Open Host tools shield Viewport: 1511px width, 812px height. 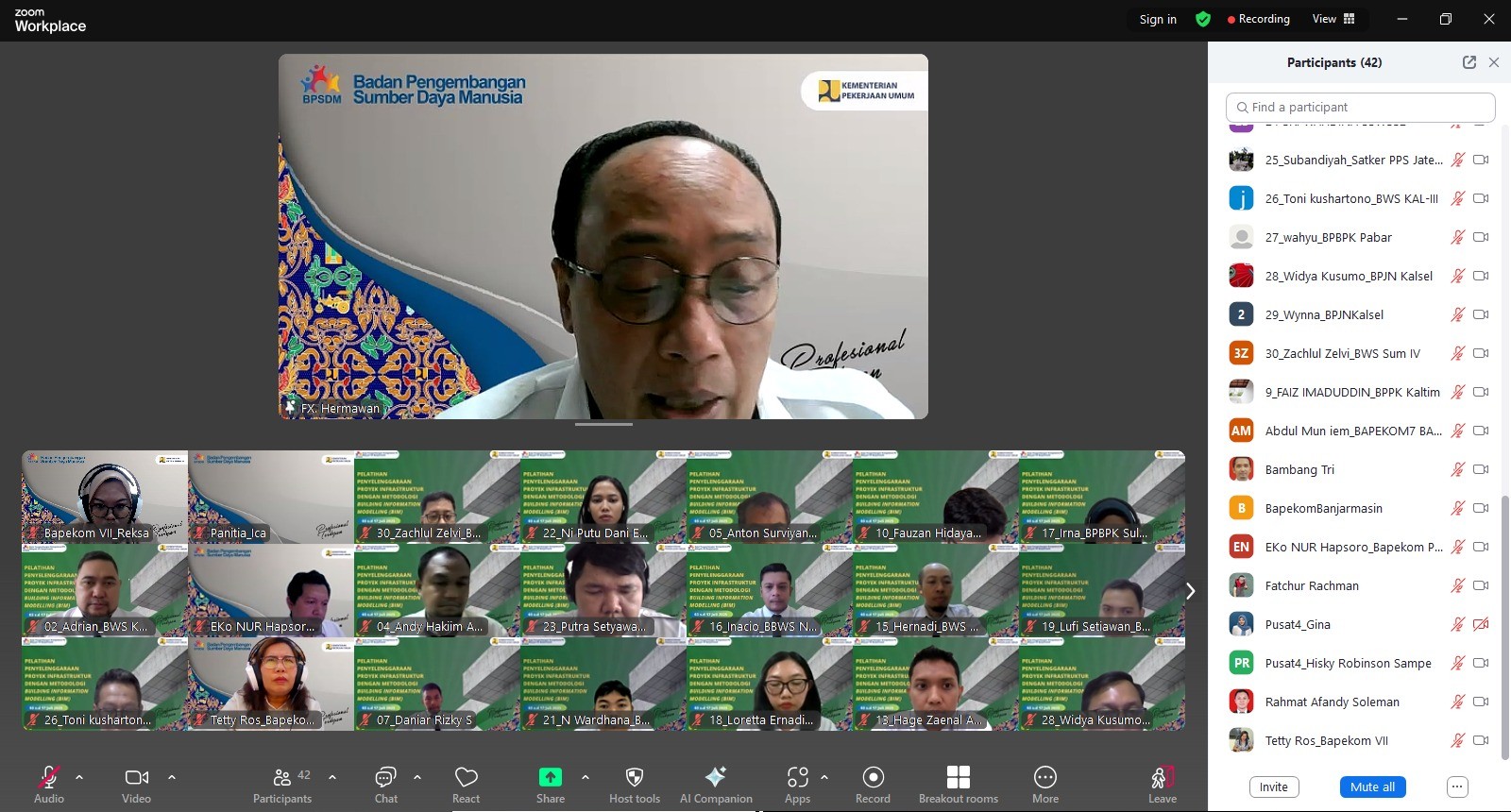pyautogui.click(x=635, y=777)
